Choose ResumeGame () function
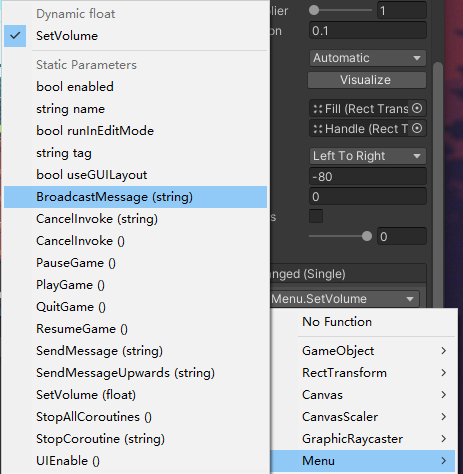 [135, 329]
